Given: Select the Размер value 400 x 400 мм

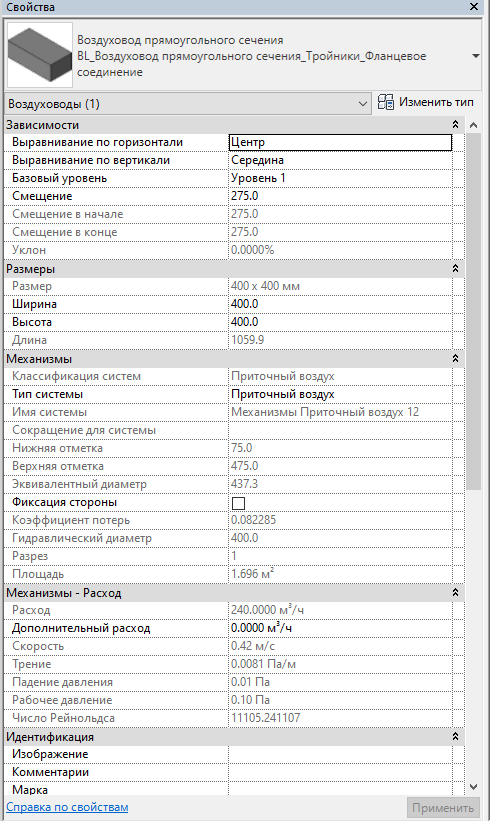Looking at the screenshot, I should click(x=265, y=286).
